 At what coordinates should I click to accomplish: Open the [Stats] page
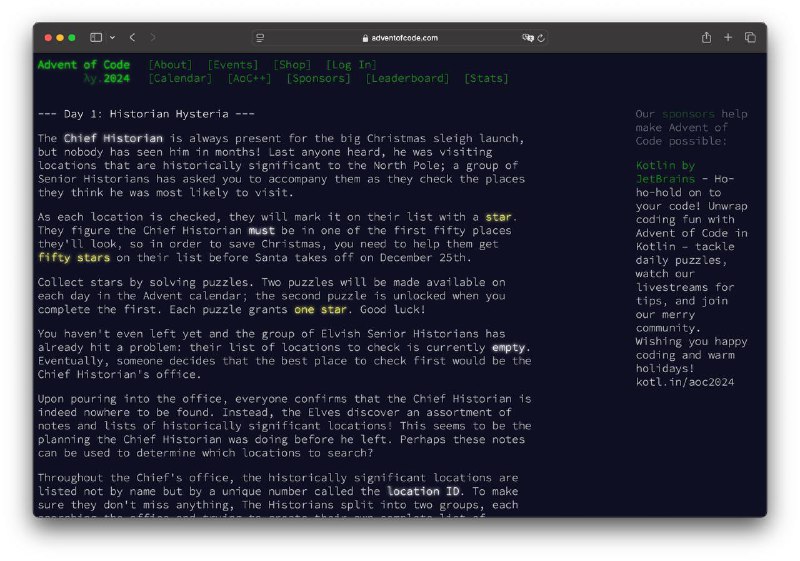[x=486, y=79]
